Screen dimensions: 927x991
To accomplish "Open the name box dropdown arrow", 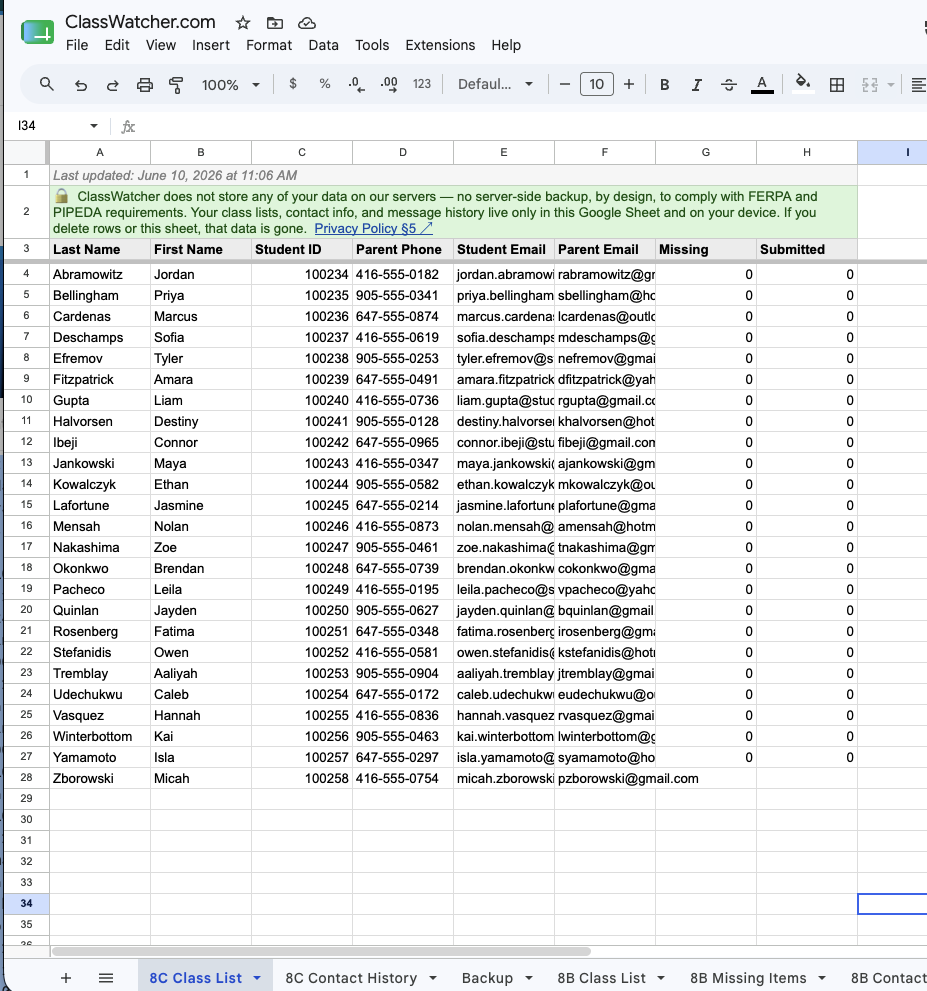I will pyautogui.click(x=94, y=126).
